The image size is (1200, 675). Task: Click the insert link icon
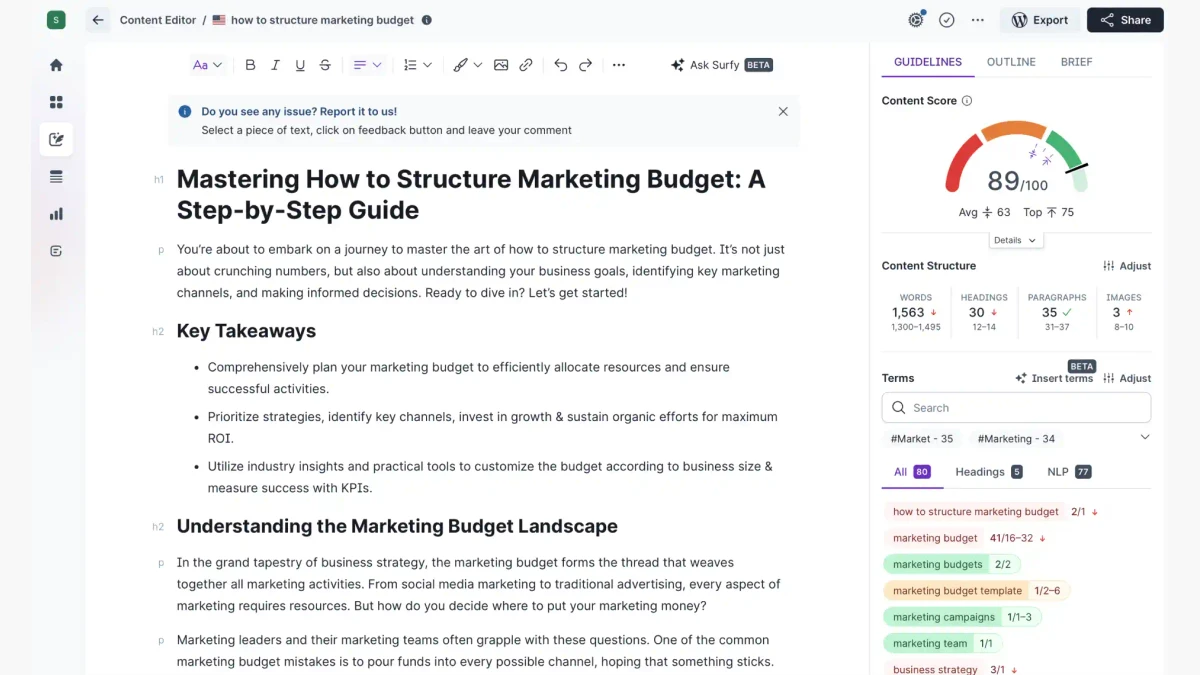[x=526, y=65]
